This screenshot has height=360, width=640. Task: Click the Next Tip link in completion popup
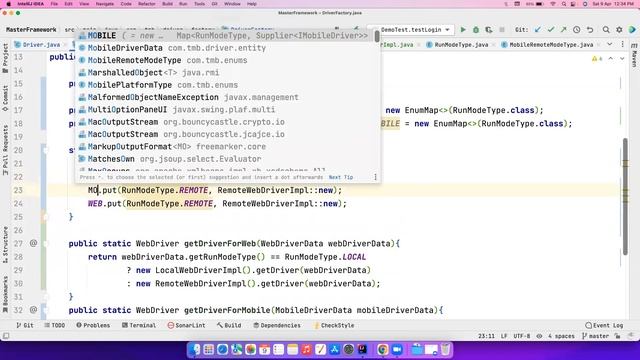click(341, 177)
